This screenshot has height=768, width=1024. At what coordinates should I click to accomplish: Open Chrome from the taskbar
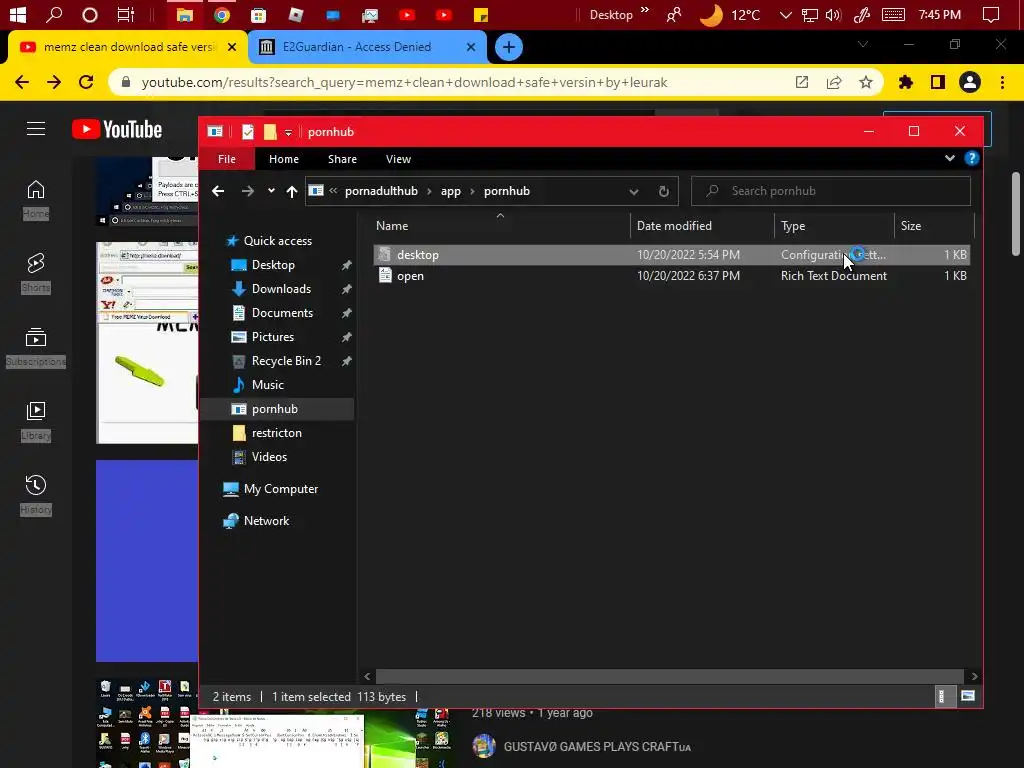pos(222,15)
